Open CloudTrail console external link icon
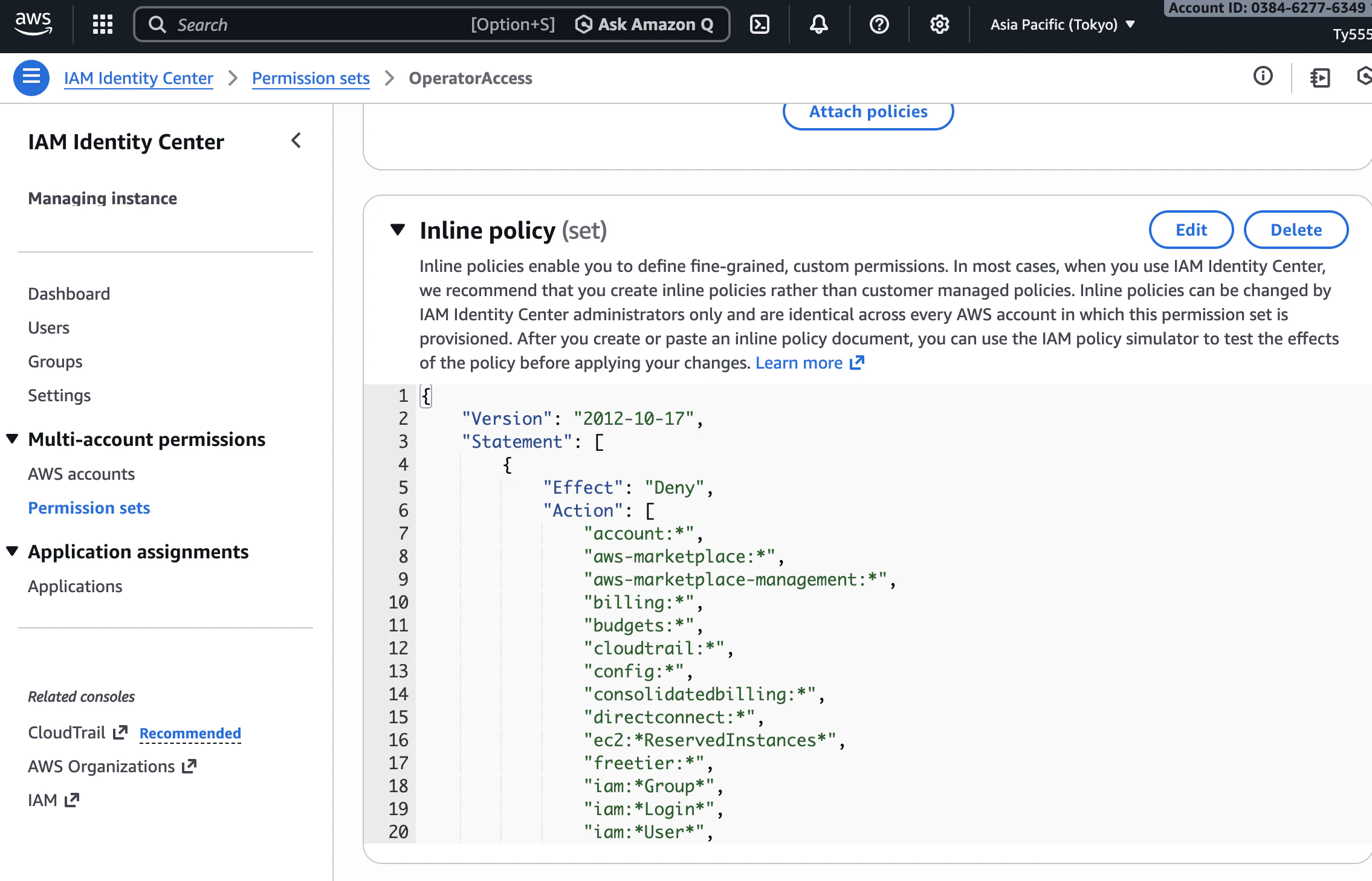The image size is (1372, 881). (120, 732)
